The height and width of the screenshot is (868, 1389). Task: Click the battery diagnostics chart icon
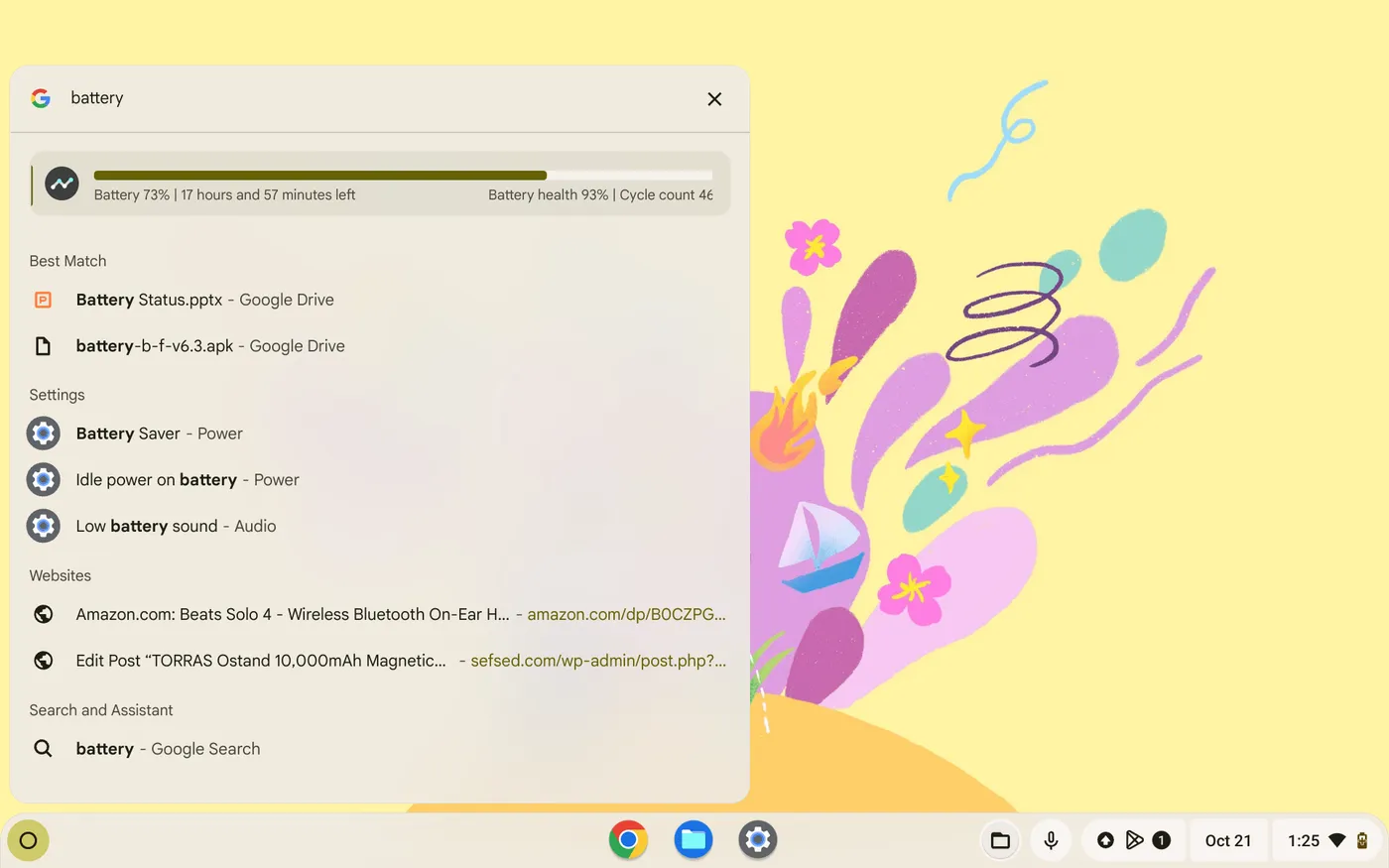[62, 184]
